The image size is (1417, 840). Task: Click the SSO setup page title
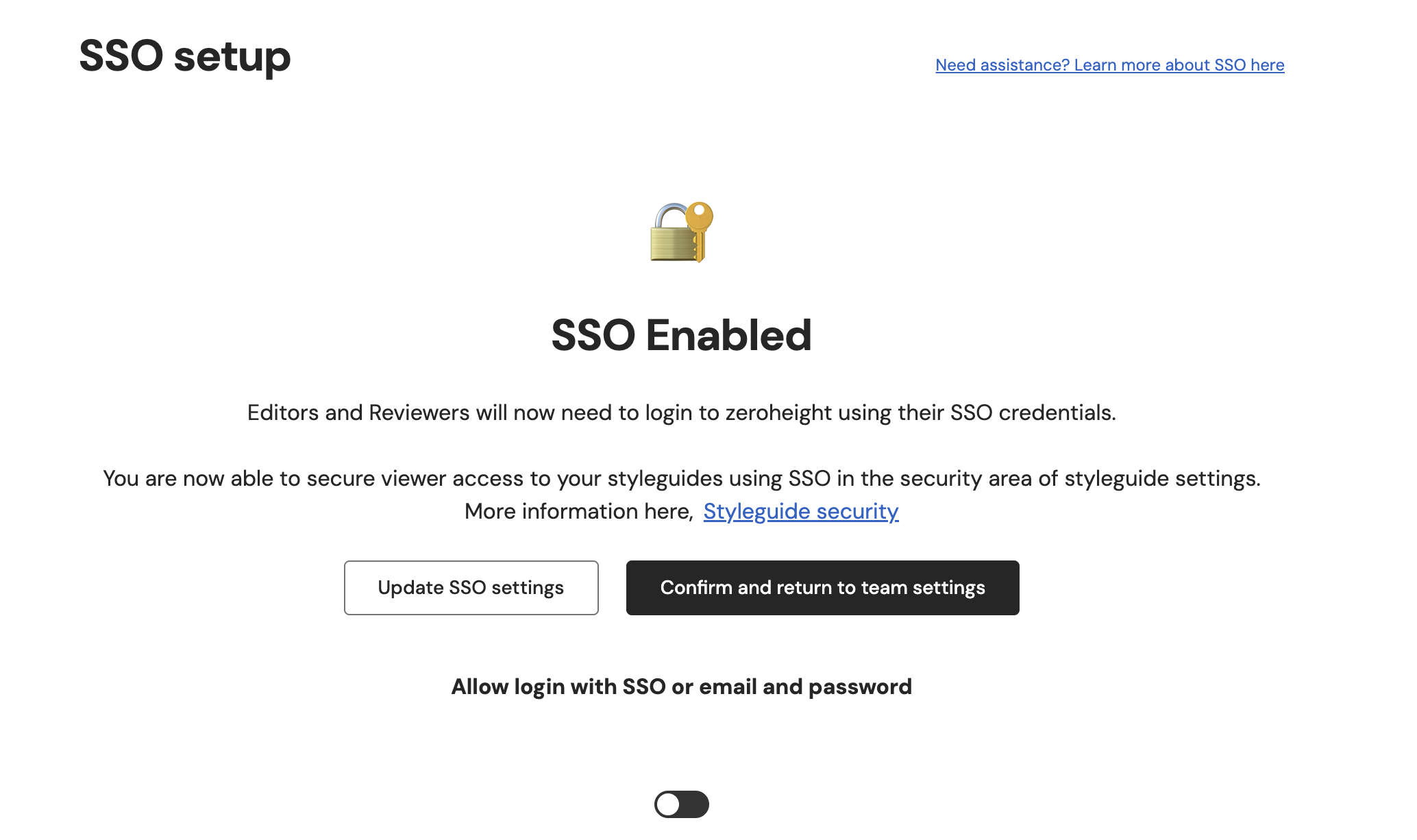click(185, 55)
